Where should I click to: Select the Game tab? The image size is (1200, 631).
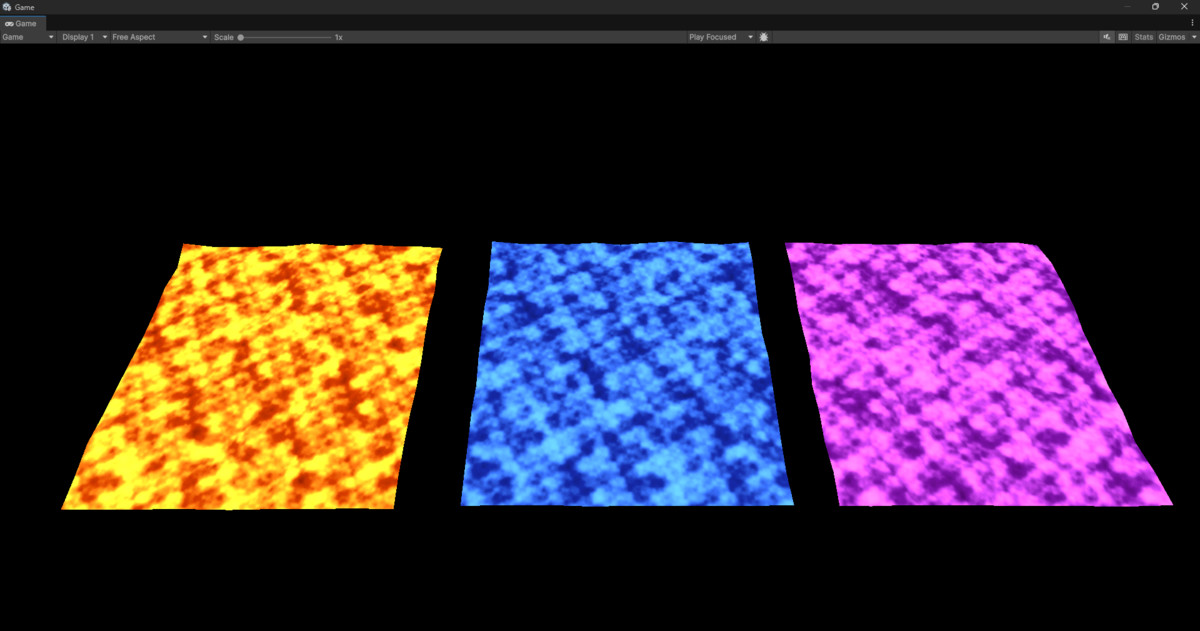pos(21,23)
